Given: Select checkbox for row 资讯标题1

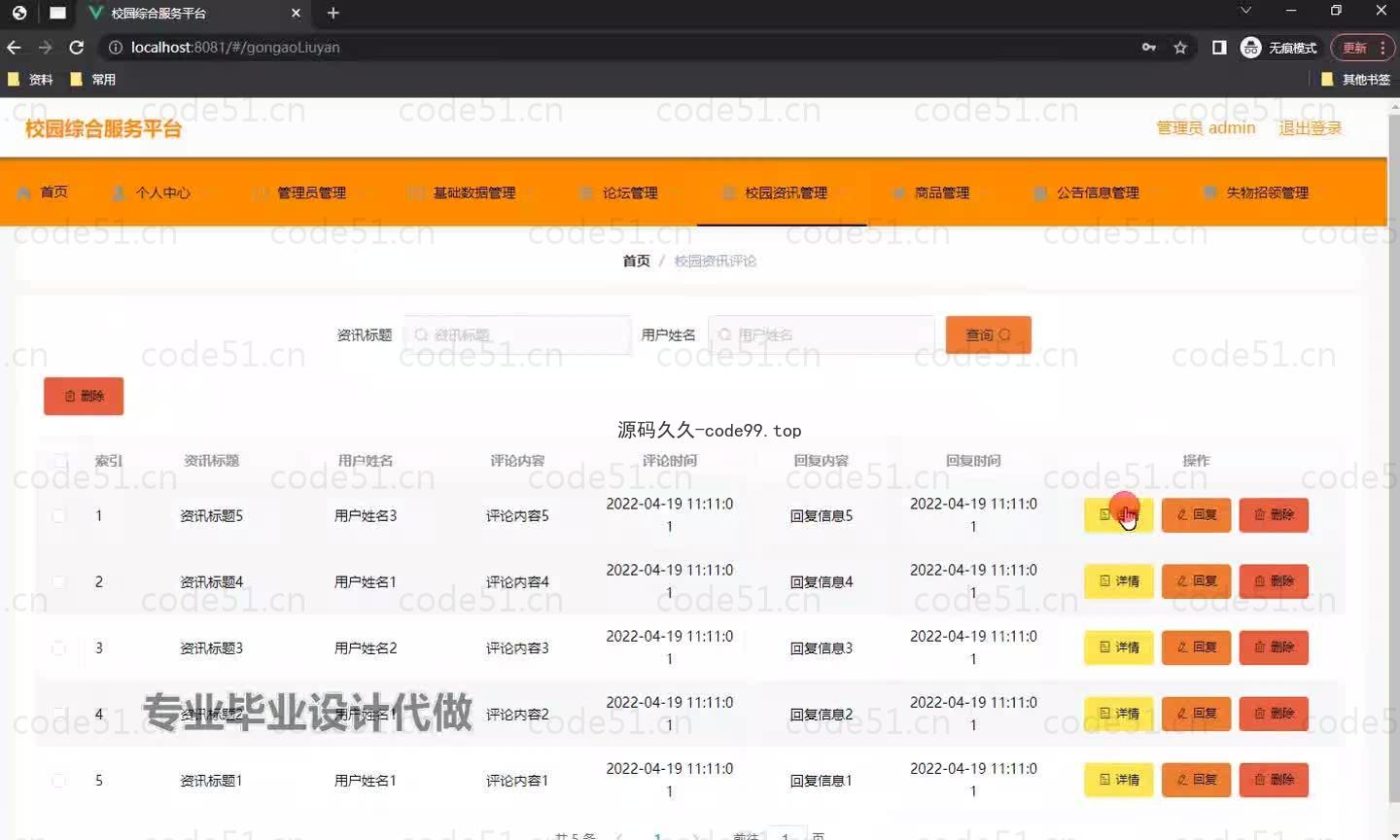Looking at the screenshot, I should coord(58,780).
